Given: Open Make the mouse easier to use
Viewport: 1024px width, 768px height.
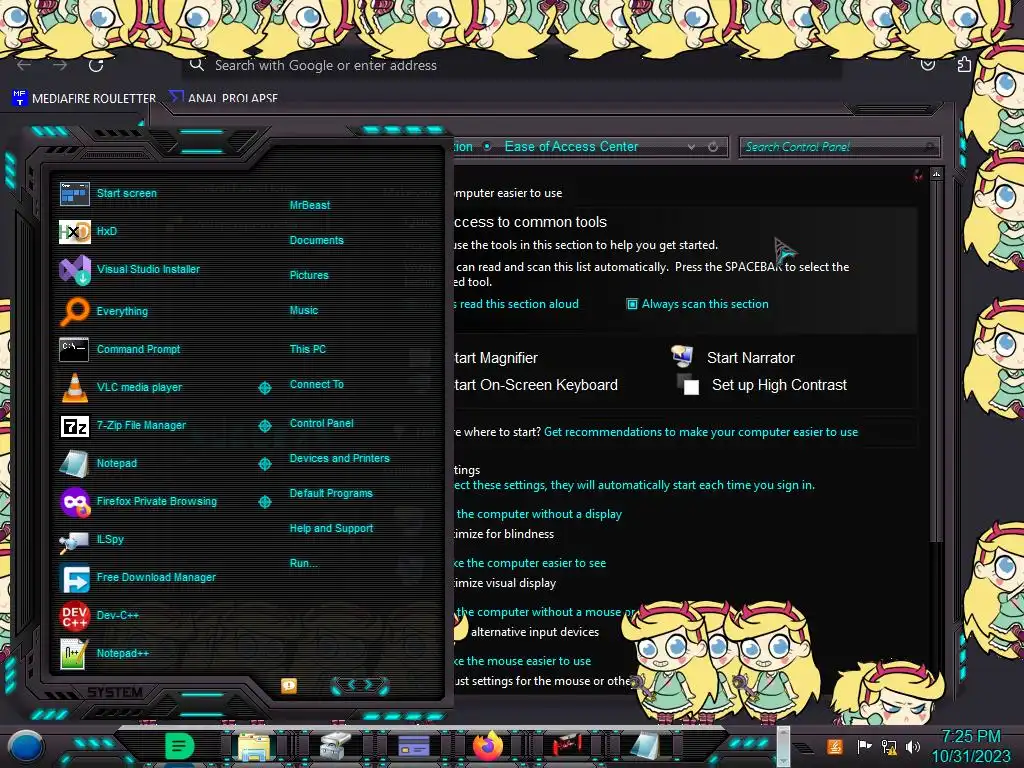Looking at the screenshot, I should pyautogui.click(x=522, y=661).
